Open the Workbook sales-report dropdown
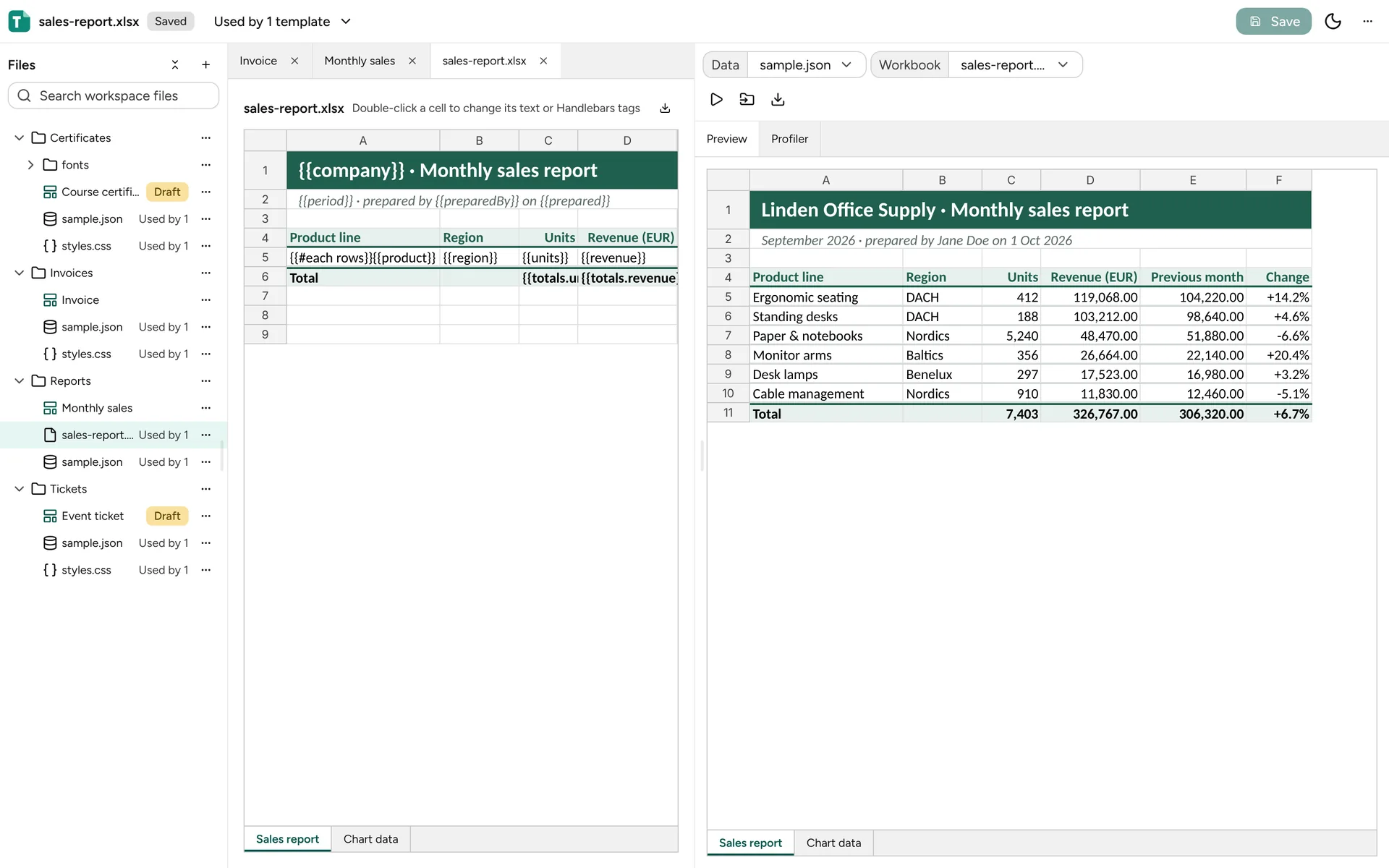This screenshot has width=1389, height=868. (x=1014, y=65)
